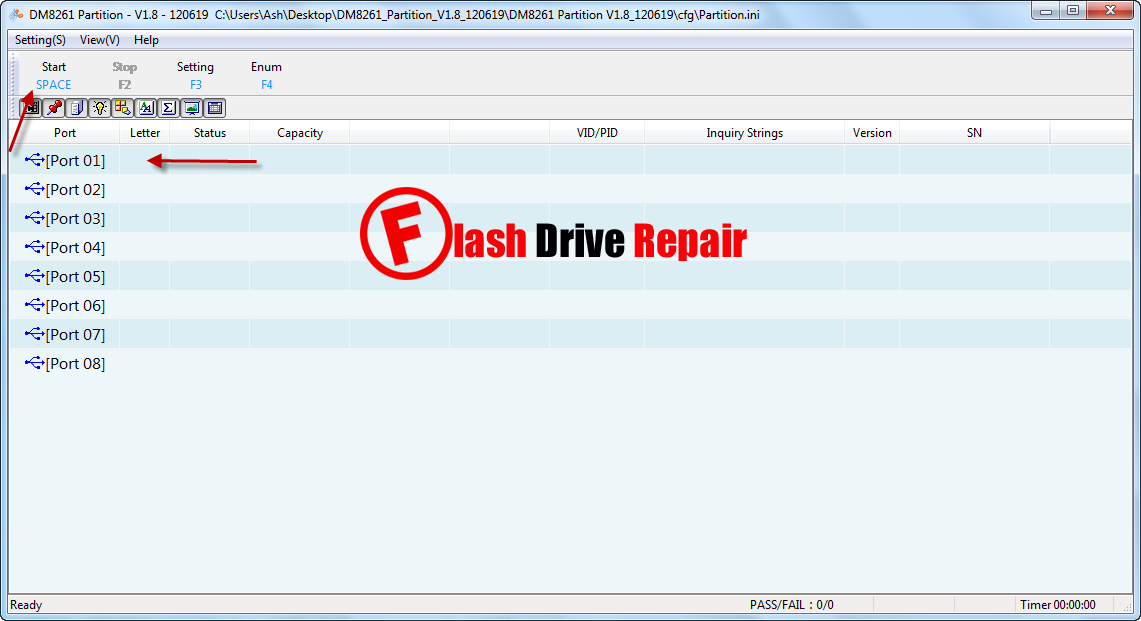Viewport: 1141px width, 621px height.
Task: Minimize the DM8261 Partition window
Action: tap(1046, 11)
